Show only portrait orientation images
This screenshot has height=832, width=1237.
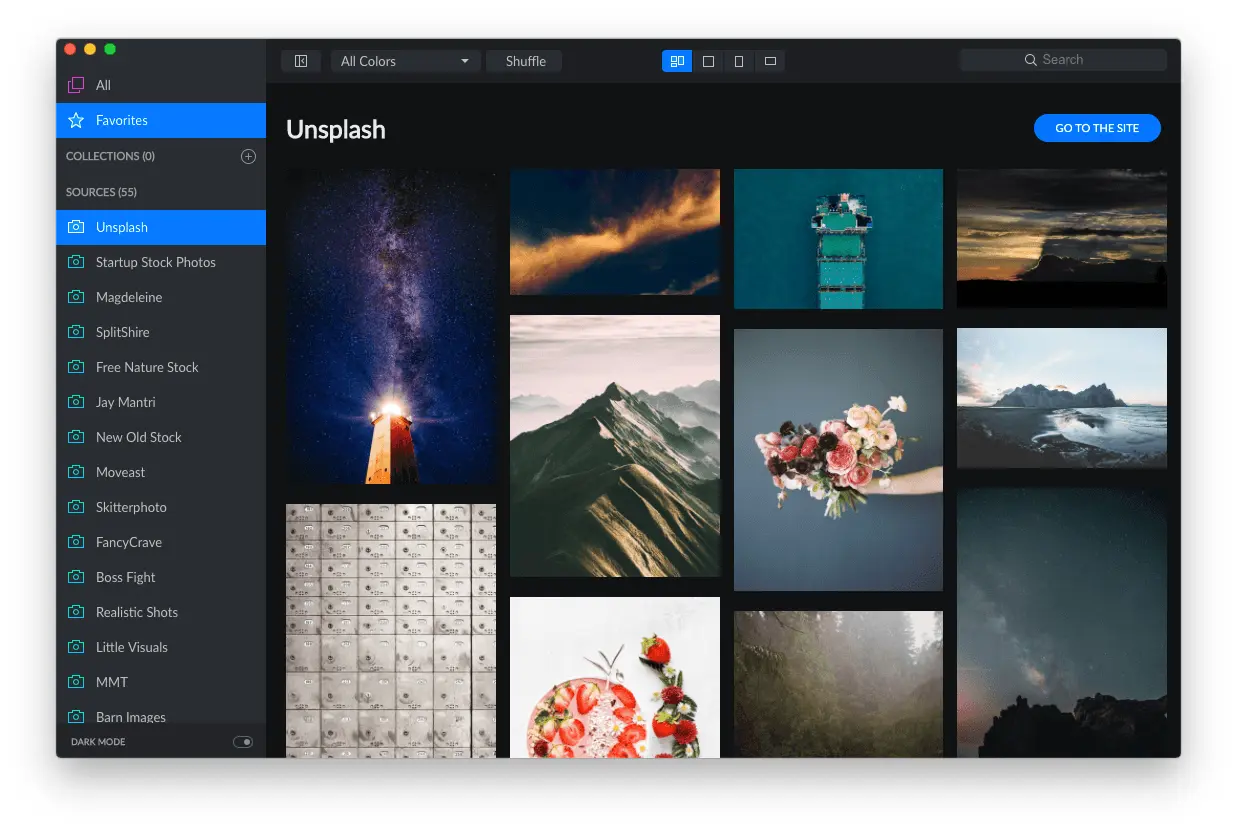(739, 61)
